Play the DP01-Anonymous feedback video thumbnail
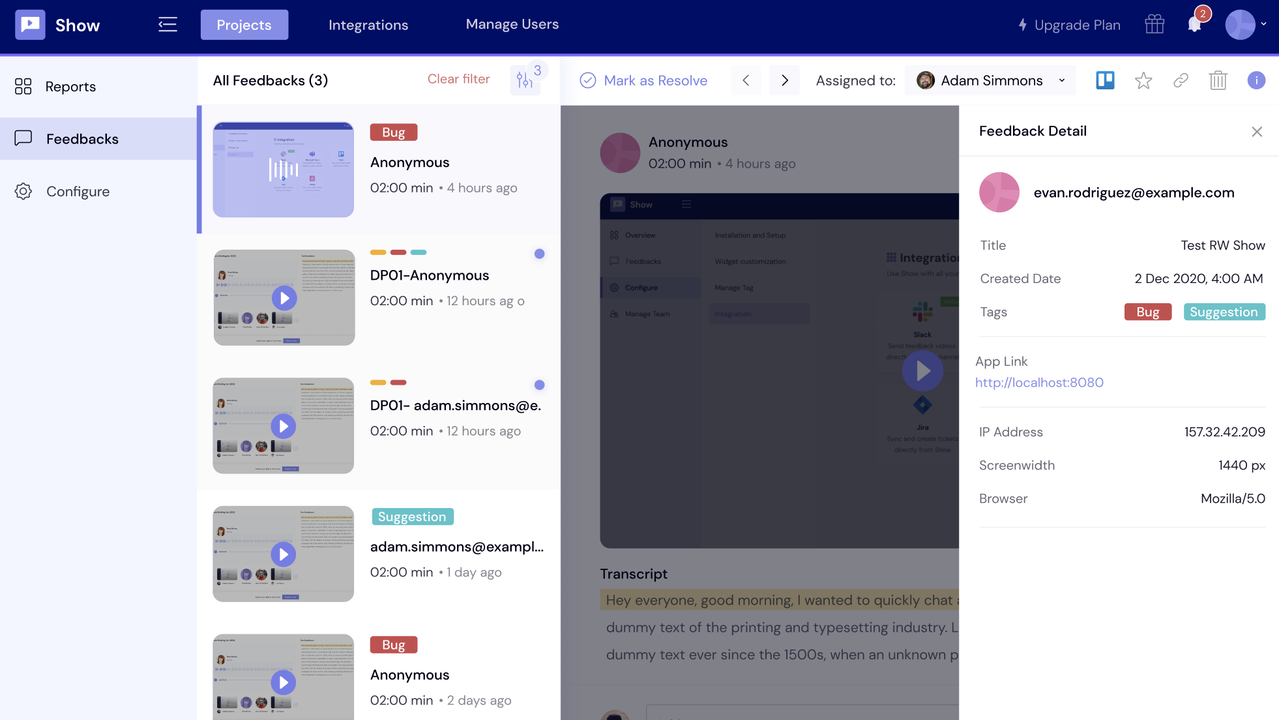Screen dimensions: 1279x720 284,297
